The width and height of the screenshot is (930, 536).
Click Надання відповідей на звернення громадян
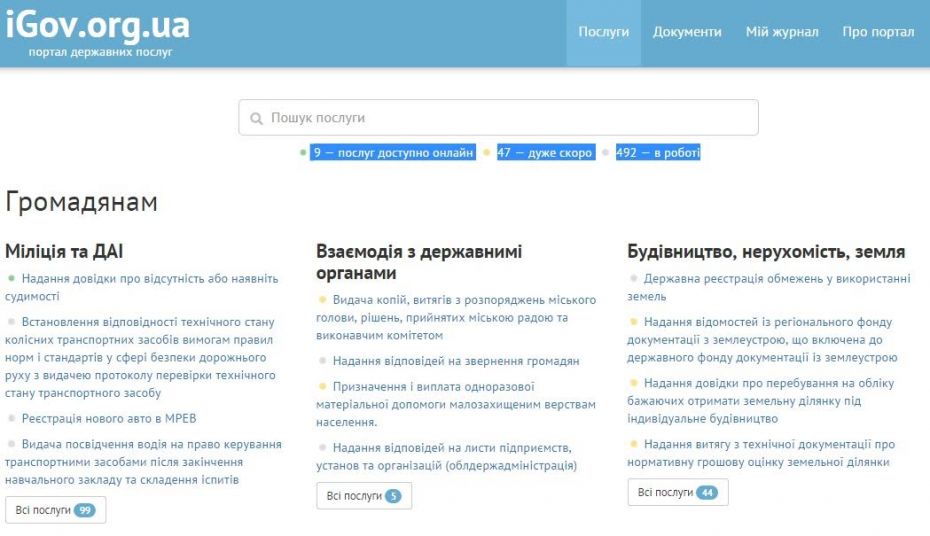[x=455, y=361]
